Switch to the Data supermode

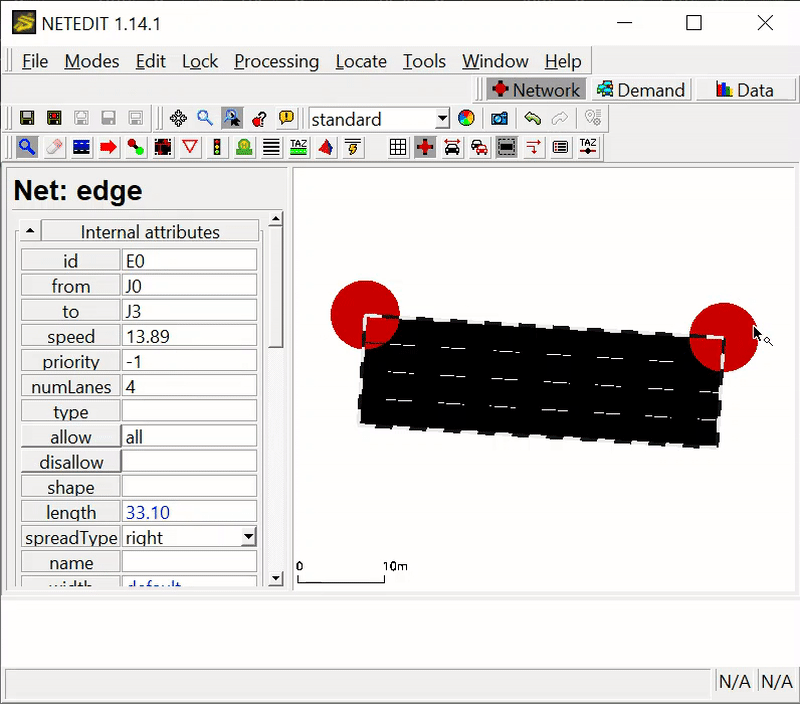pyautogui.click(x=745, y=90)
